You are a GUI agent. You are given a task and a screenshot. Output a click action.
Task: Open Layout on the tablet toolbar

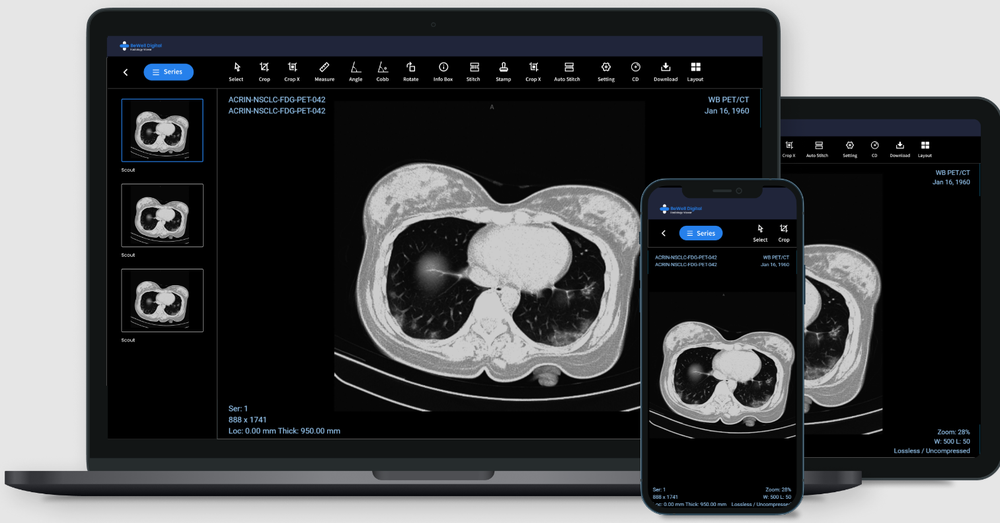tap(925, 149)
